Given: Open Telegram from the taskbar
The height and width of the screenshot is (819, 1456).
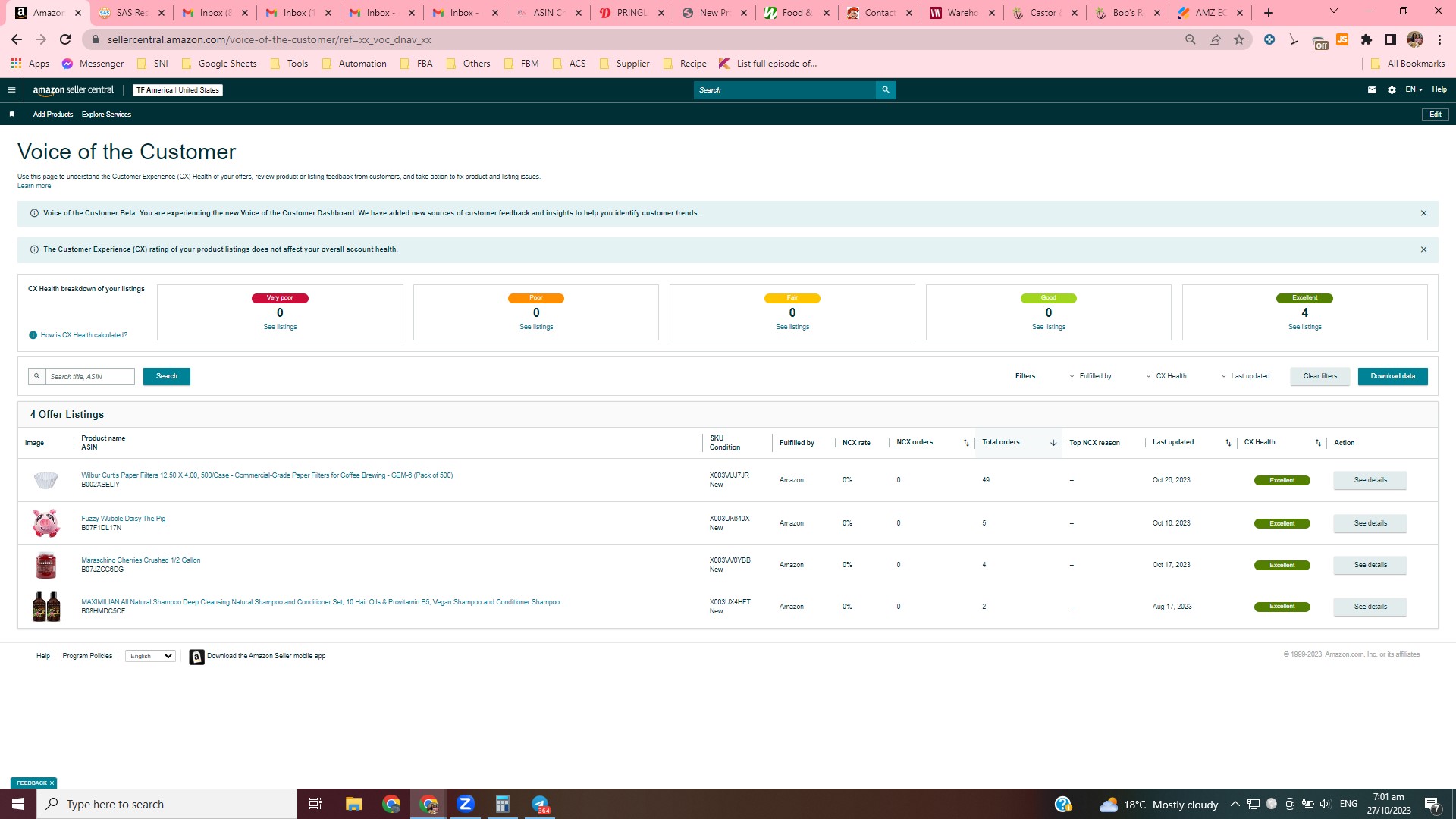Looking at the screenshot, I should tap(540, 804).
